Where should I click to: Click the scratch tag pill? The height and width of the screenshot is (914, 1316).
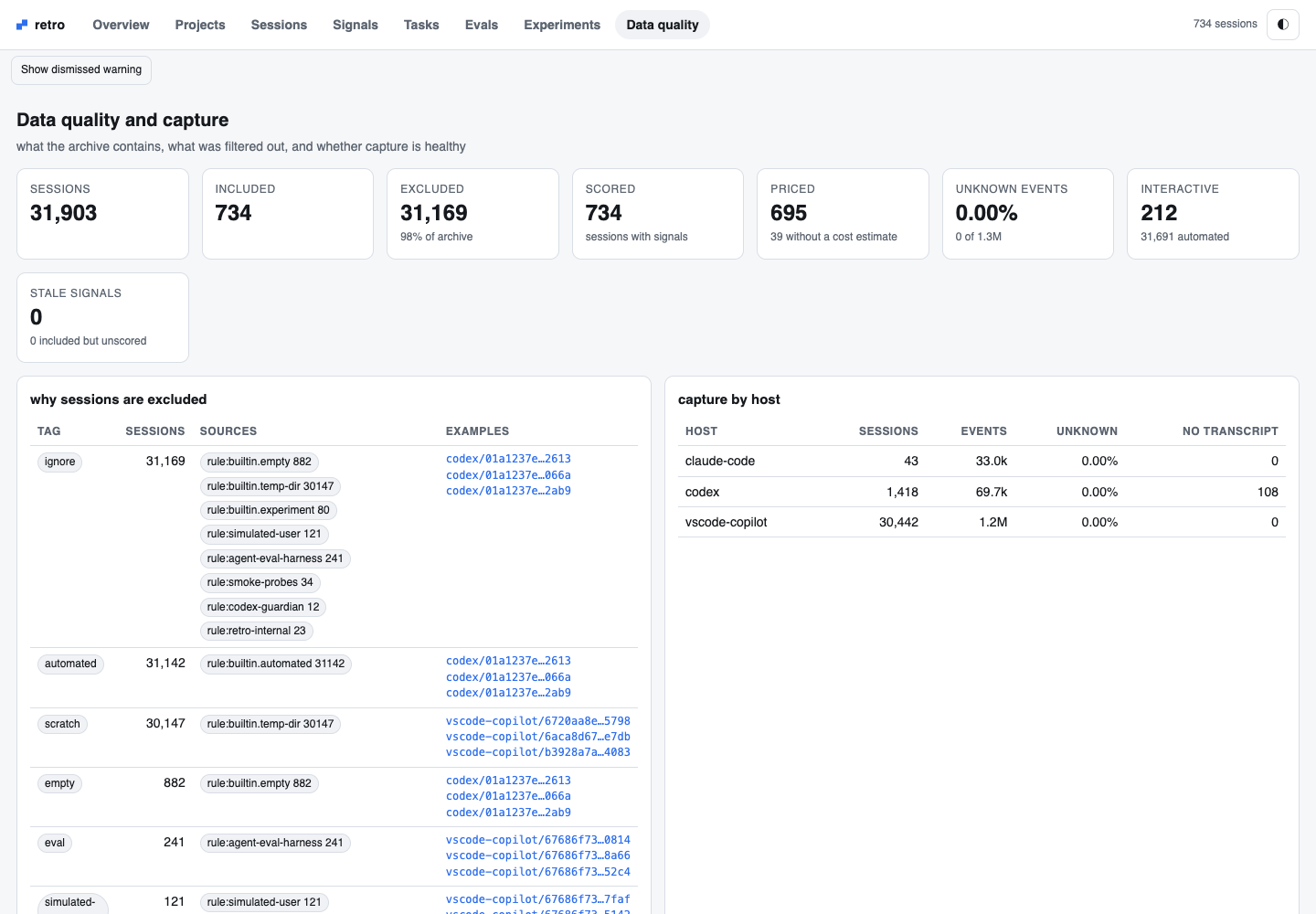click(x=62, y=724)
